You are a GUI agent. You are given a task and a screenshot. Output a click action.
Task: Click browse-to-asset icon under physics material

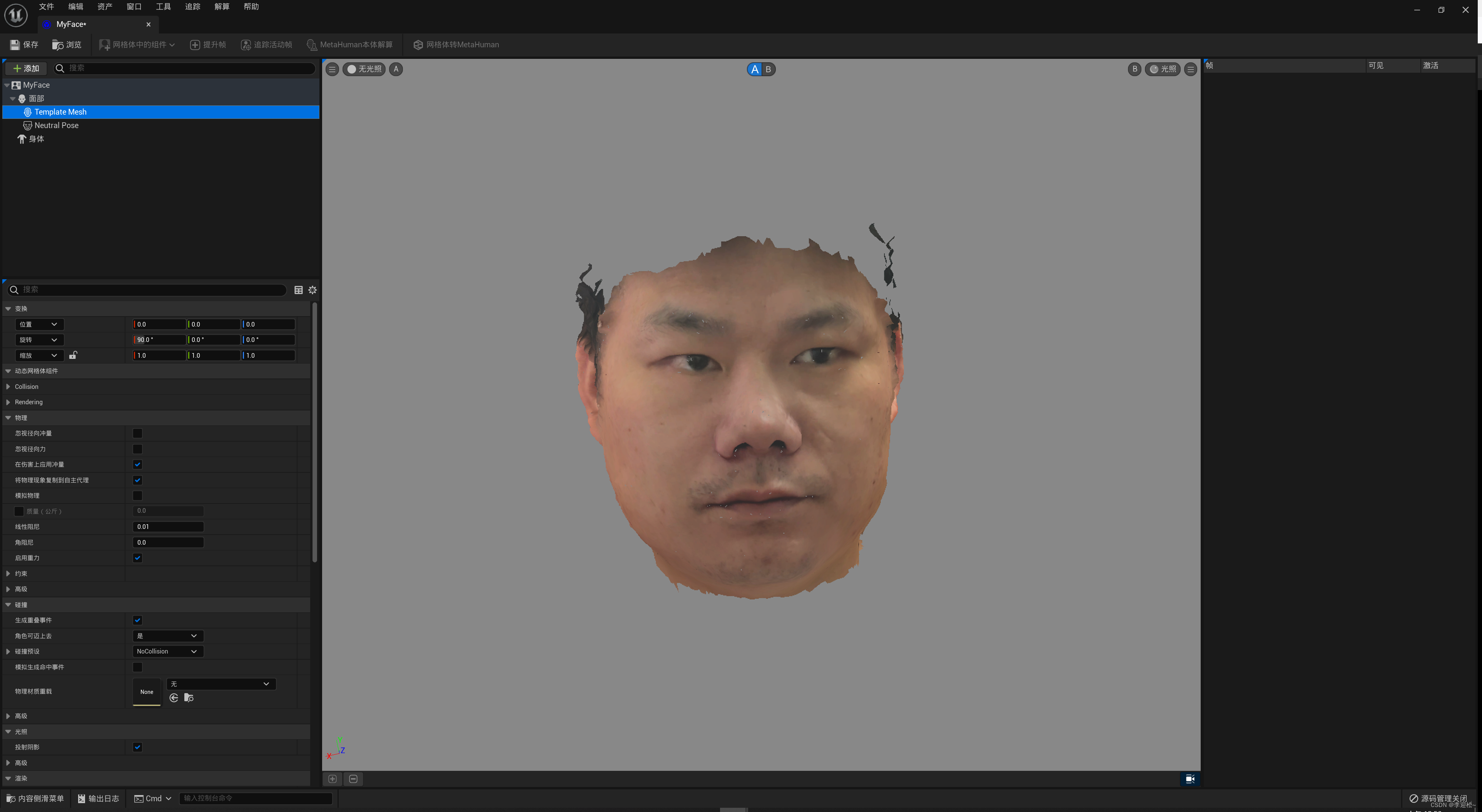coord(189,697)
